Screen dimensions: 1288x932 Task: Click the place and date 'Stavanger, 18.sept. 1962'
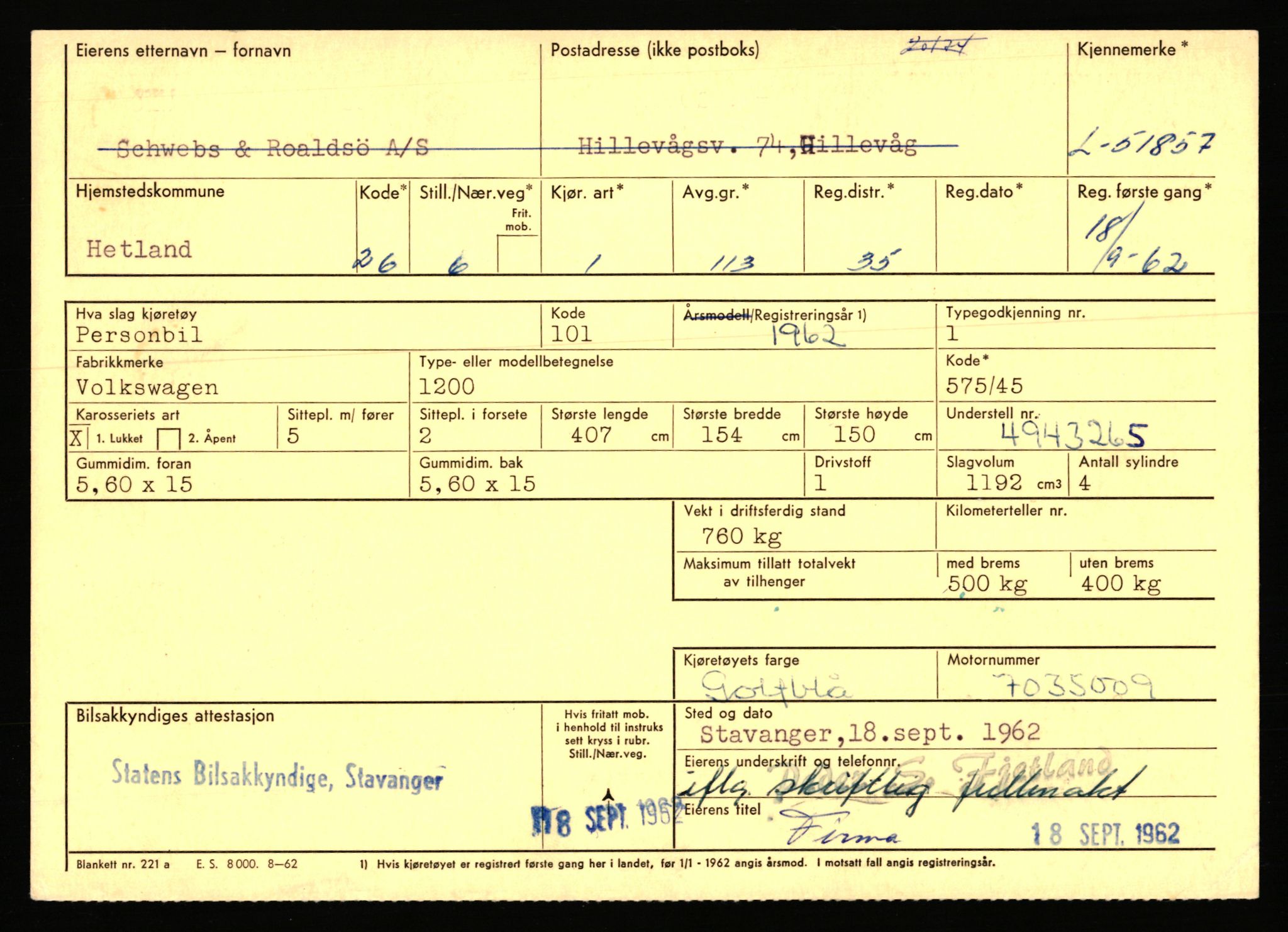(870, 733)
